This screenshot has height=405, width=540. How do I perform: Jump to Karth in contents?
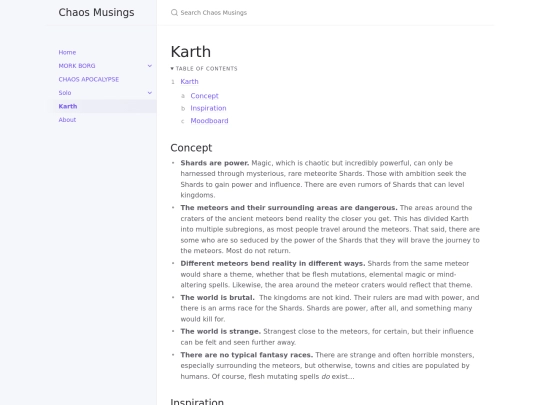(189, 82)
